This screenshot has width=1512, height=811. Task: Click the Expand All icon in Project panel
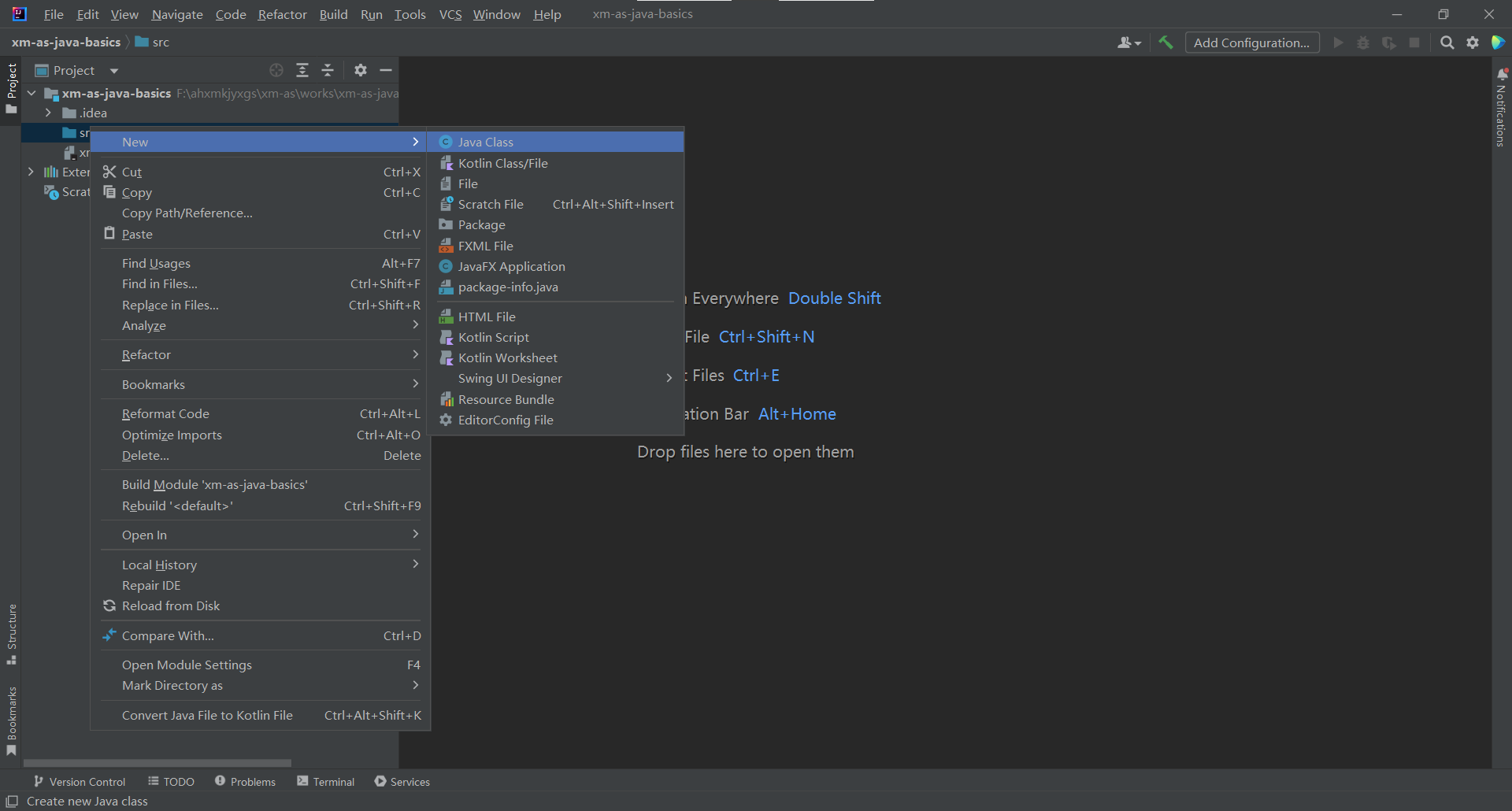302,70
